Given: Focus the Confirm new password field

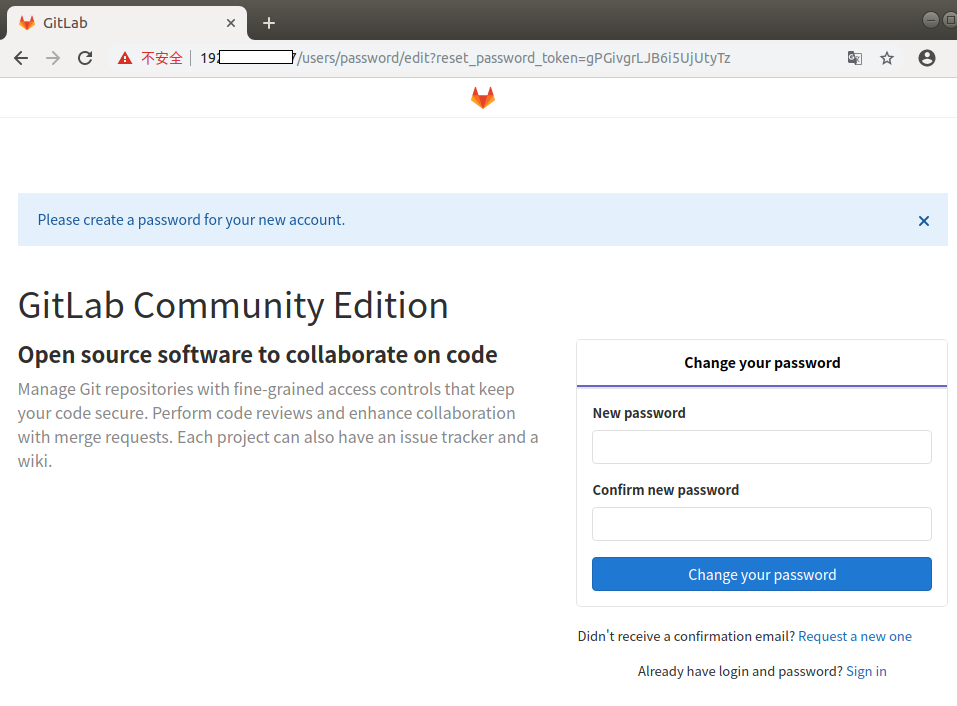Looking at the screenshot, I should [762, 524].
